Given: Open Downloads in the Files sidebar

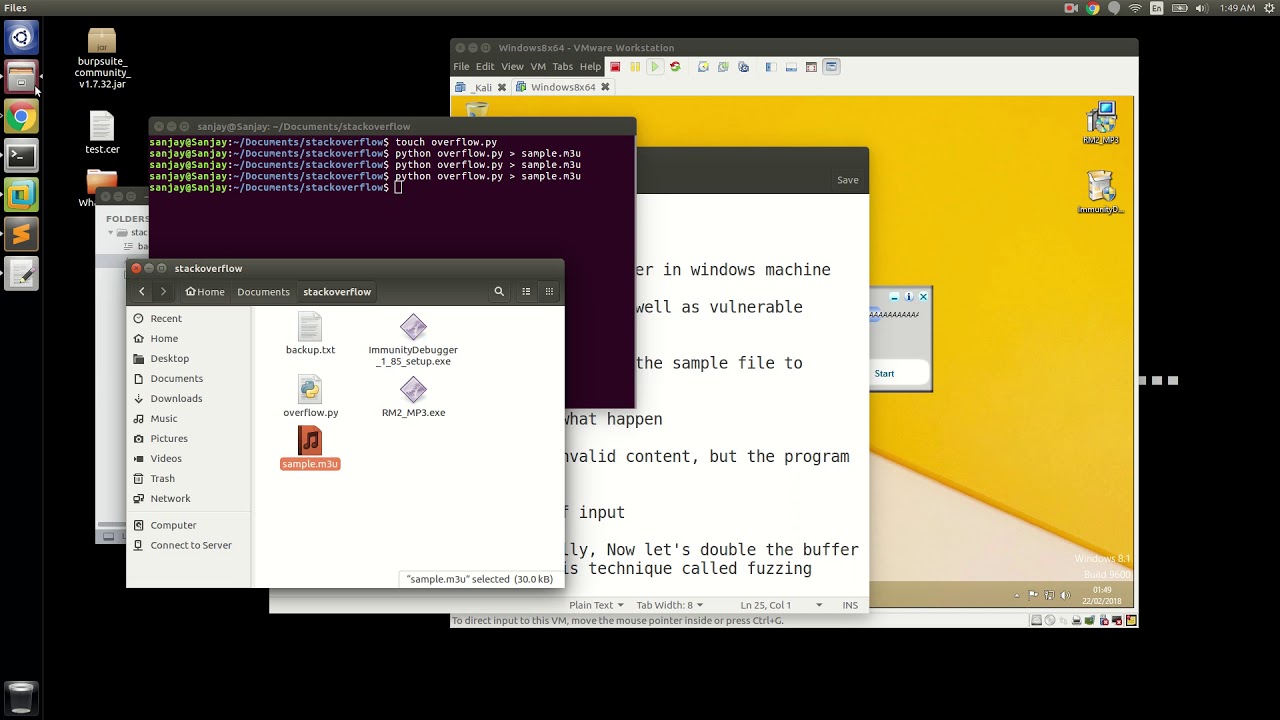Looking at the screenshot, I should (176, 398).
